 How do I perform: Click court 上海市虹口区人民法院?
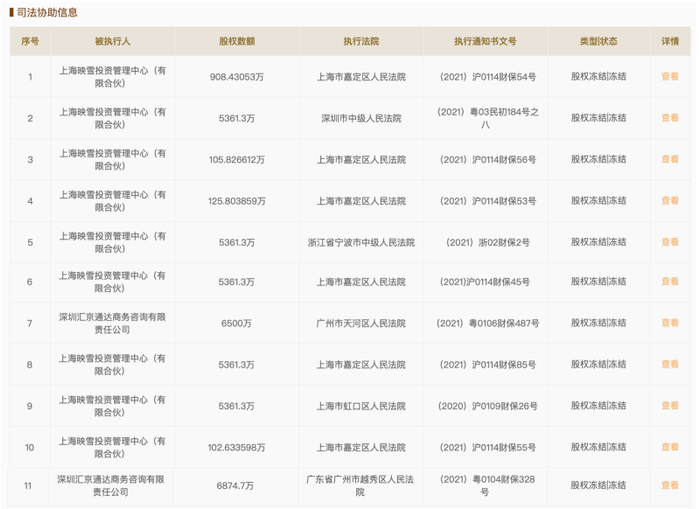(361, 406)
